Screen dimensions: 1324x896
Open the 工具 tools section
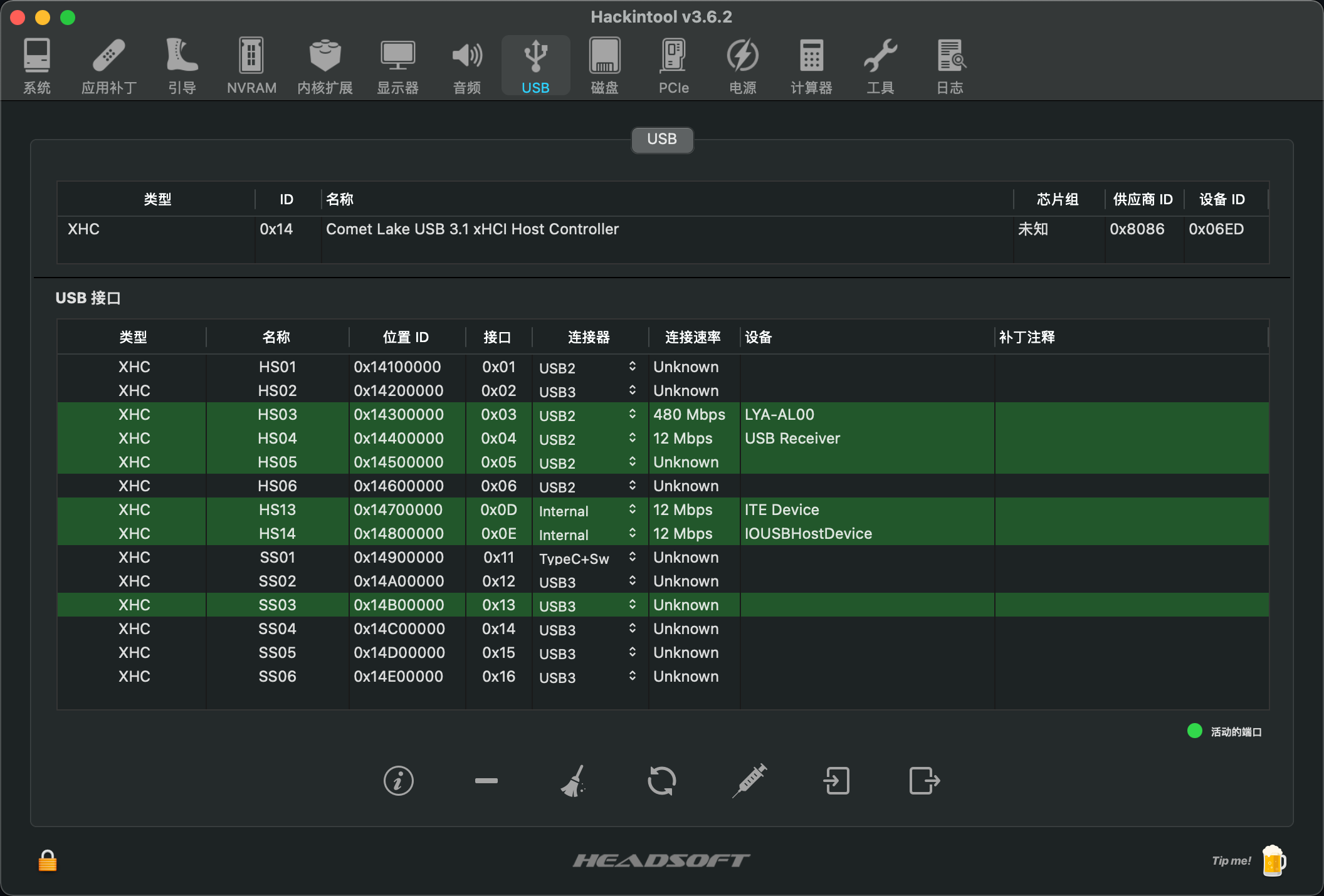(x=881, y=66)
